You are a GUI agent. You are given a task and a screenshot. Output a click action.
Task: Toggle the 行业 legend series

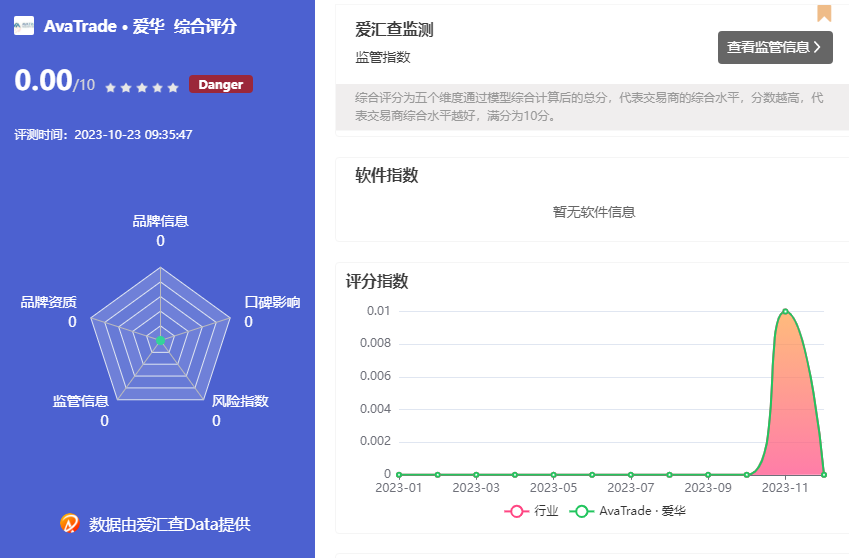(x=532, y=511)
